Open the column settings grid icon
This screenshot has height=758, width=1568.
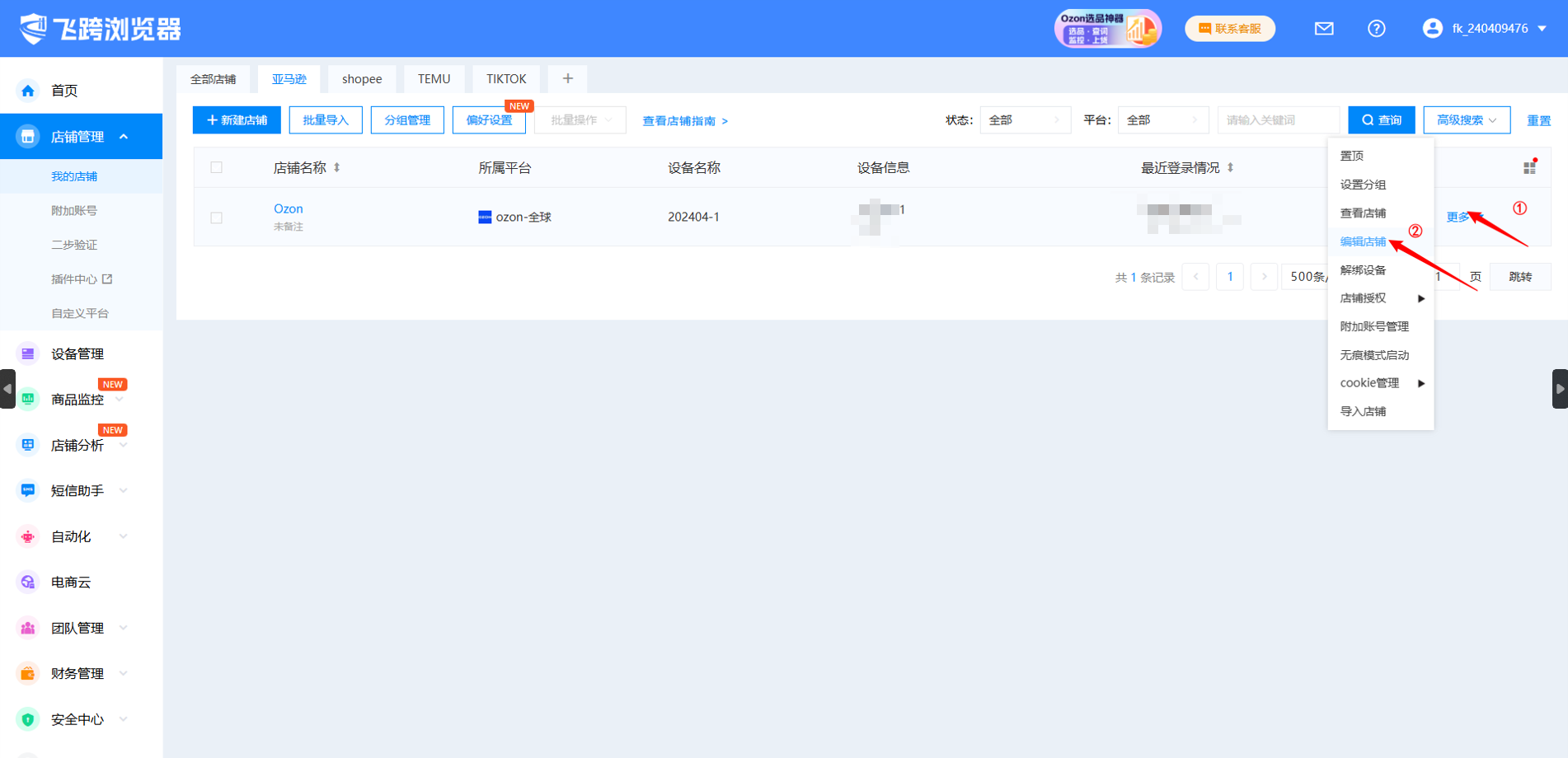tap(1529, 167)
